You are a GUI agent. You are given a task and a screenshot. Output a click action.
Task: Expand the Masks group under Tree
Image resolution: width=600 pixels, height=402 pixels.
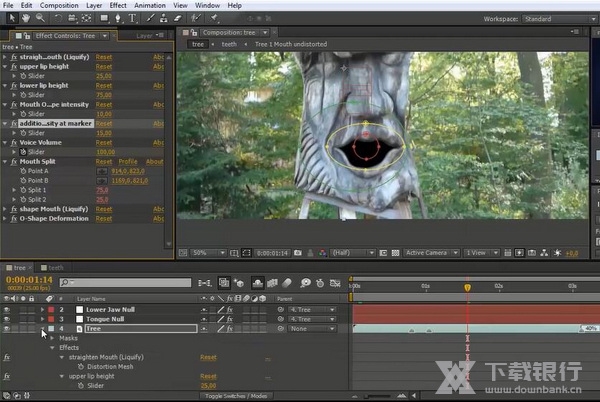coord(52,338)
